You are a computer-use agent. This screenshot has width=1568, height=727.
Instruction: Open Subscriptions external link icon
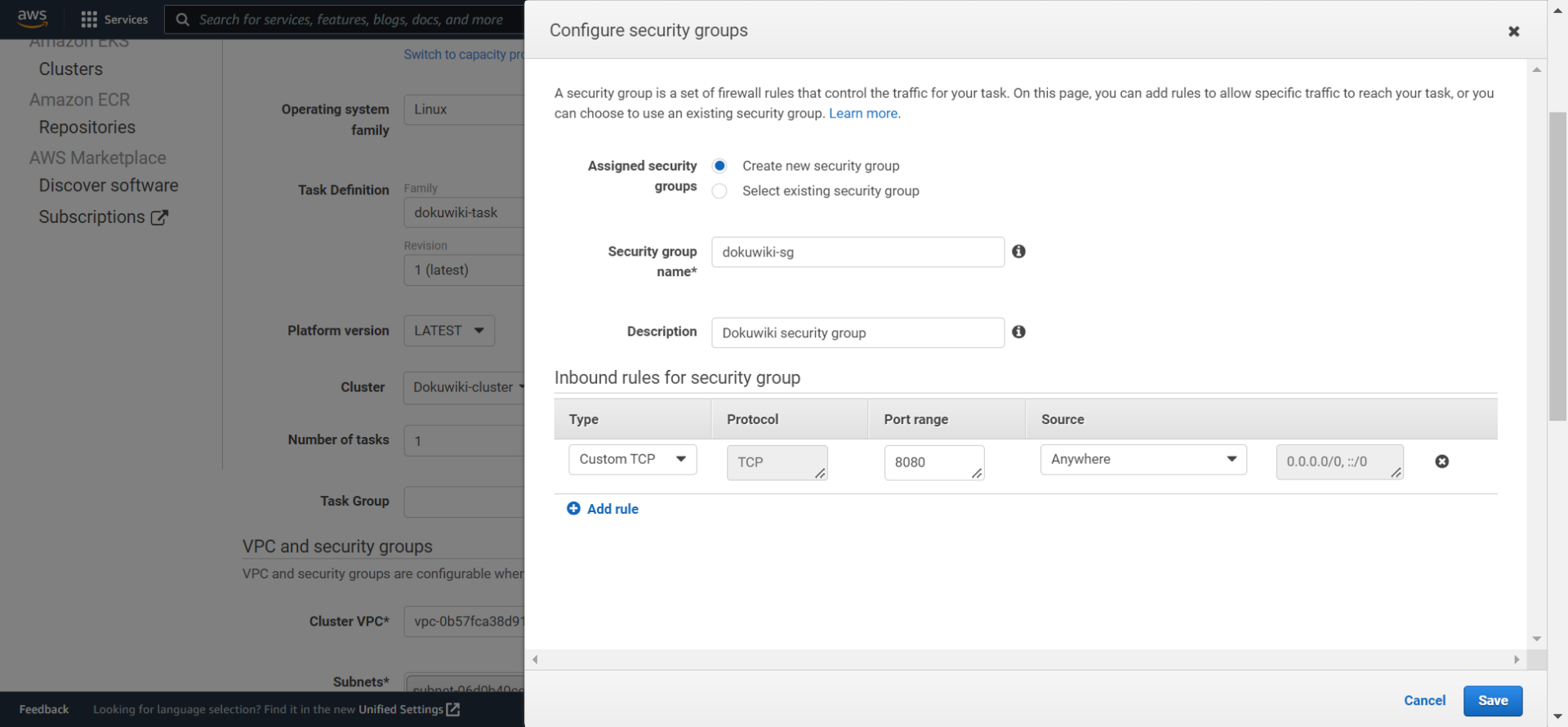click(160, 217)
